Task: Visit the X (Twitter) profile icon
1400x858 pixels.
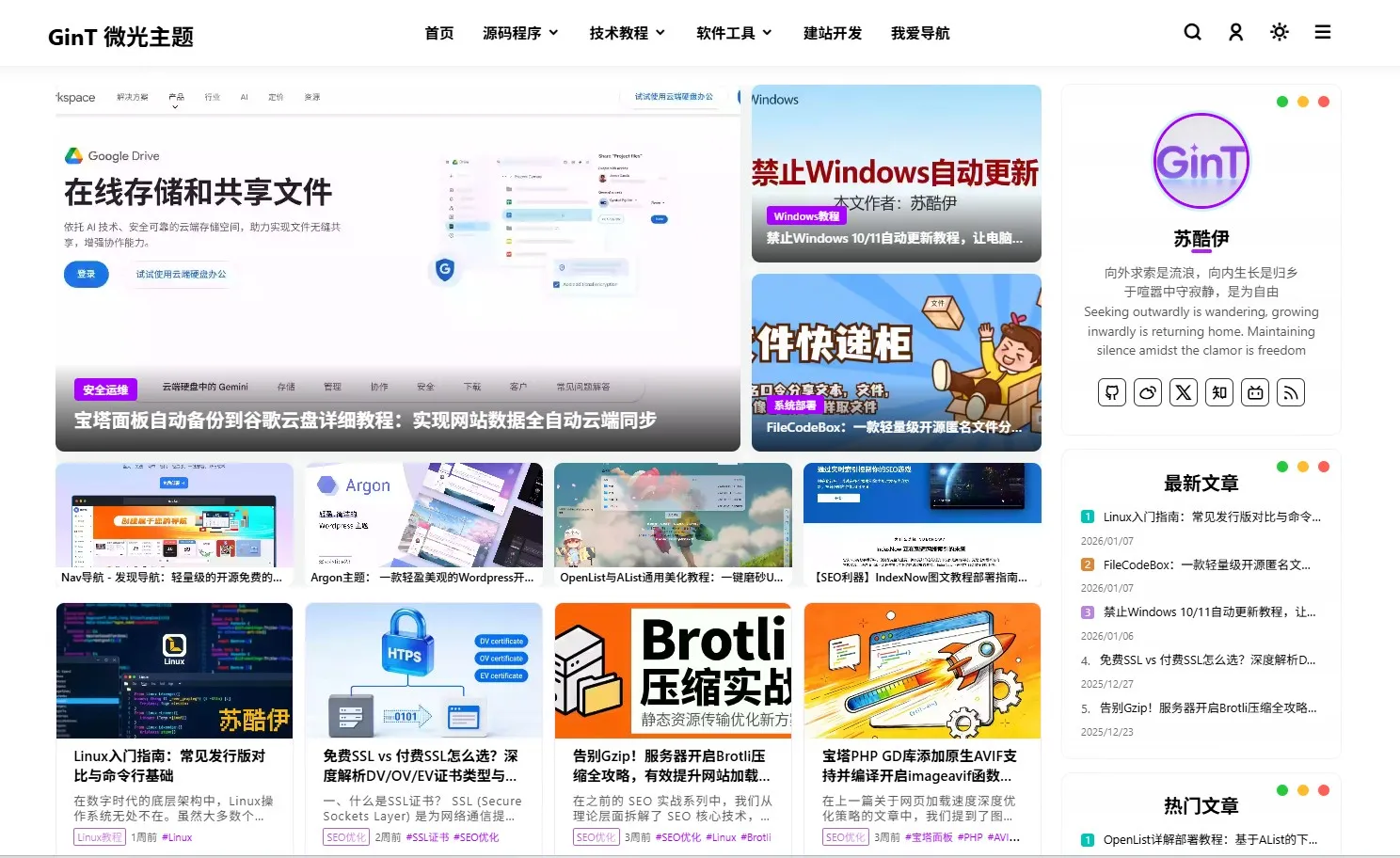Action: pos(1184,392)
